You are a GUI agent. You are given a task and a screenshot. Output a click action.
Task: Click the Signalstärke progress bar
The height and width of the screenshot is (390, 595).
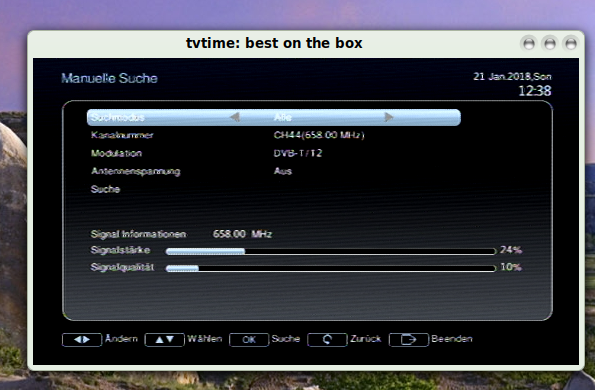pos(331,251)
